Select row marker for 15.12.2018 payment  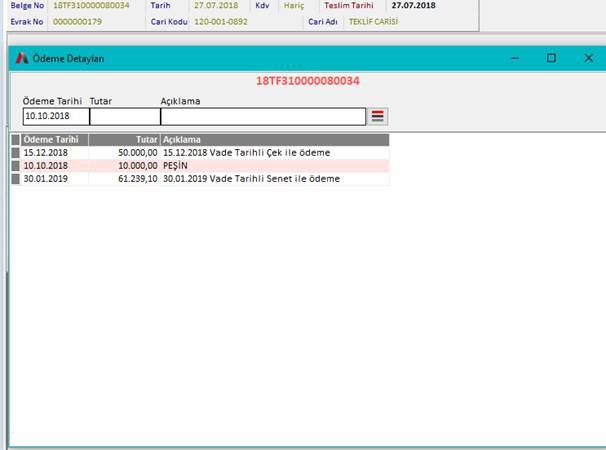click(x=15, y=153)
